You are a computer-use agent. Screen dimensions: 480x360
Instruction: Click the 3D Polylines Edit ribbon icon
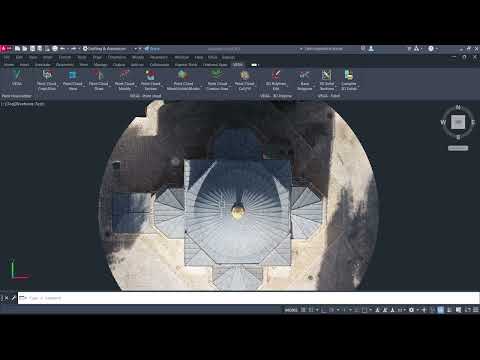pos(276,75)
